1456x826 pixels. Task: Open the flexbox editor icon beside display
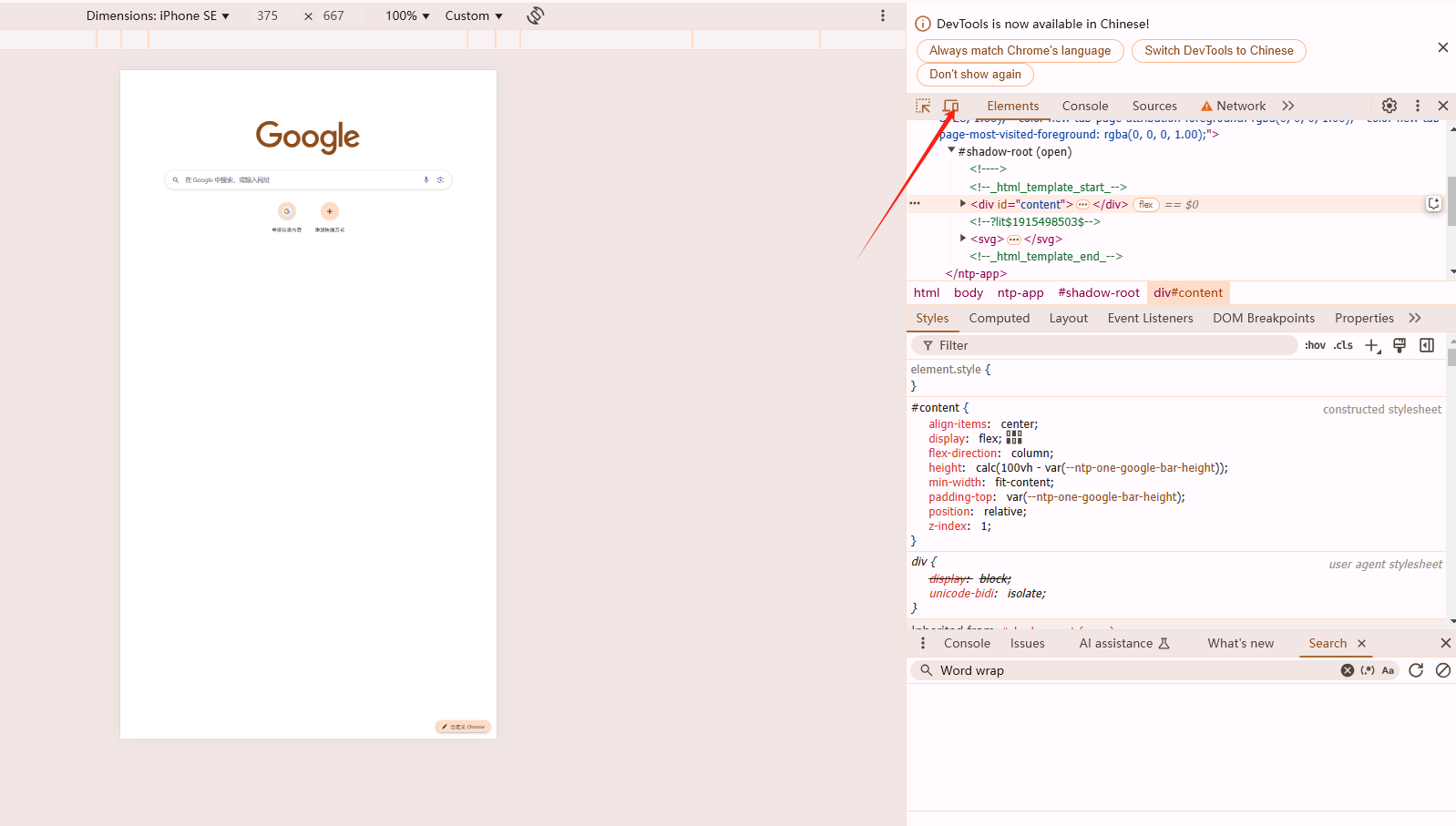click(1014, 438)
